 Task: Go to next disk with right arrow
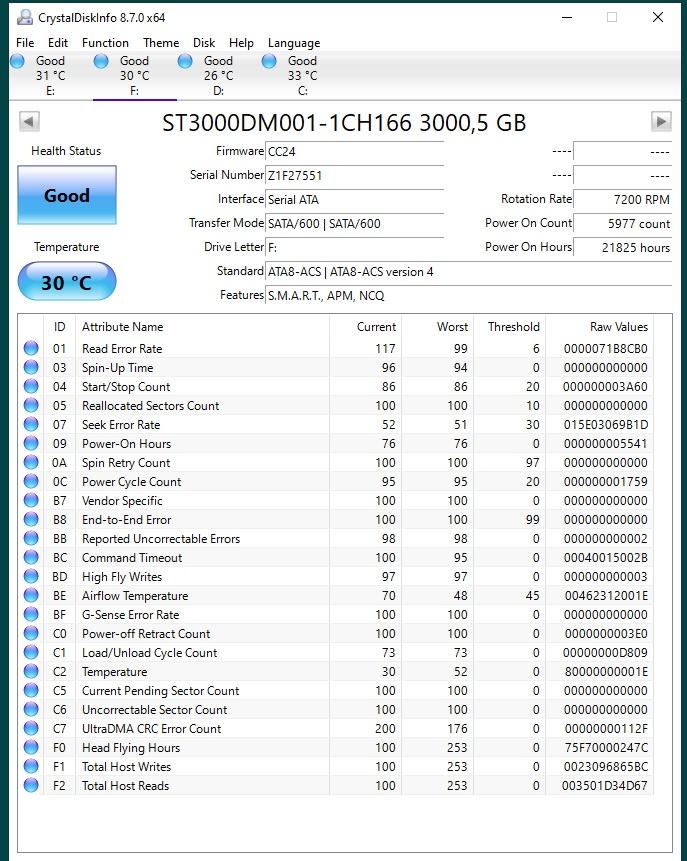[x=661, y=121]
